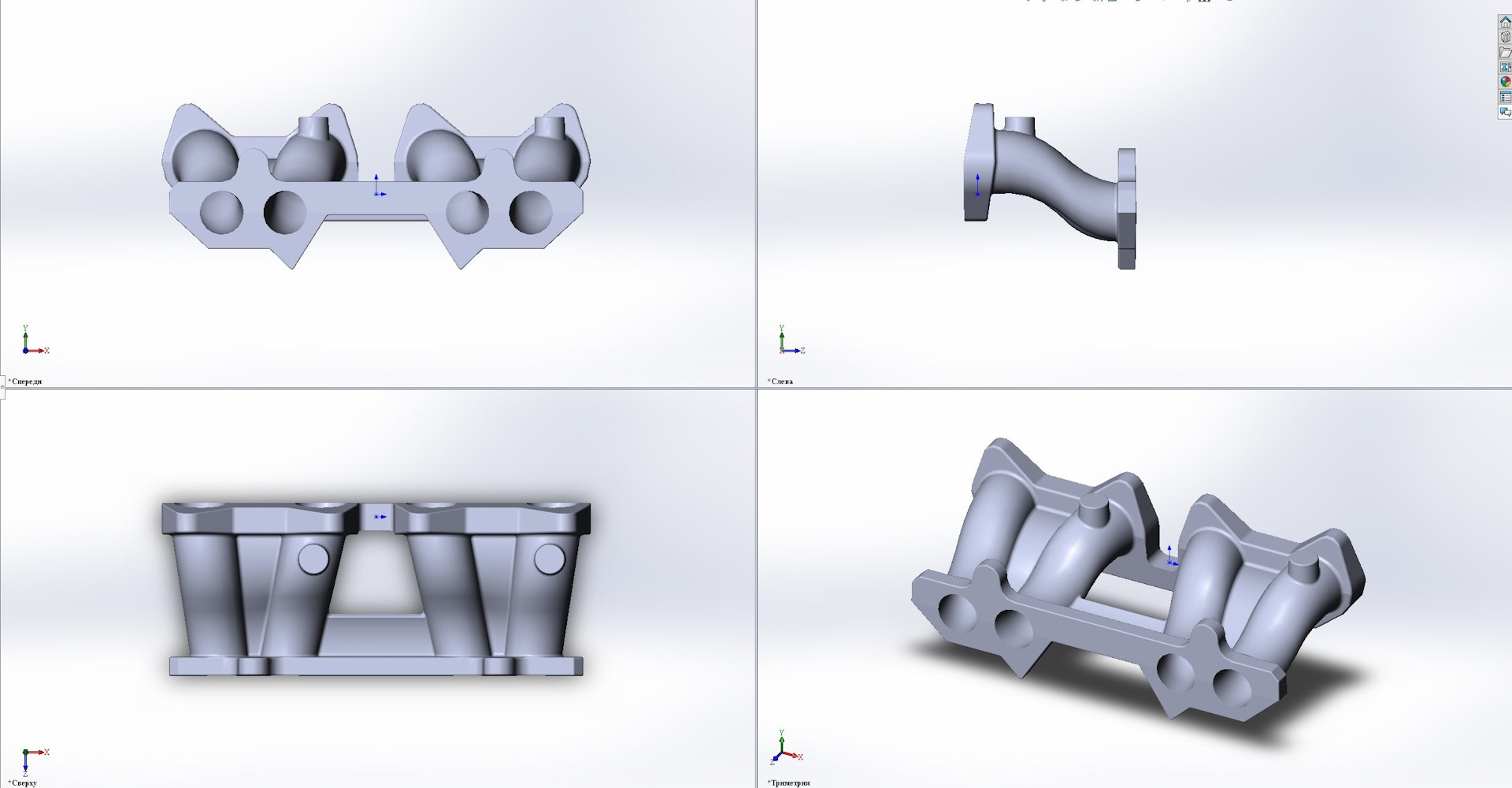
Task: Open the Appearances color ball tab
Action: [x=1505, y=82]
